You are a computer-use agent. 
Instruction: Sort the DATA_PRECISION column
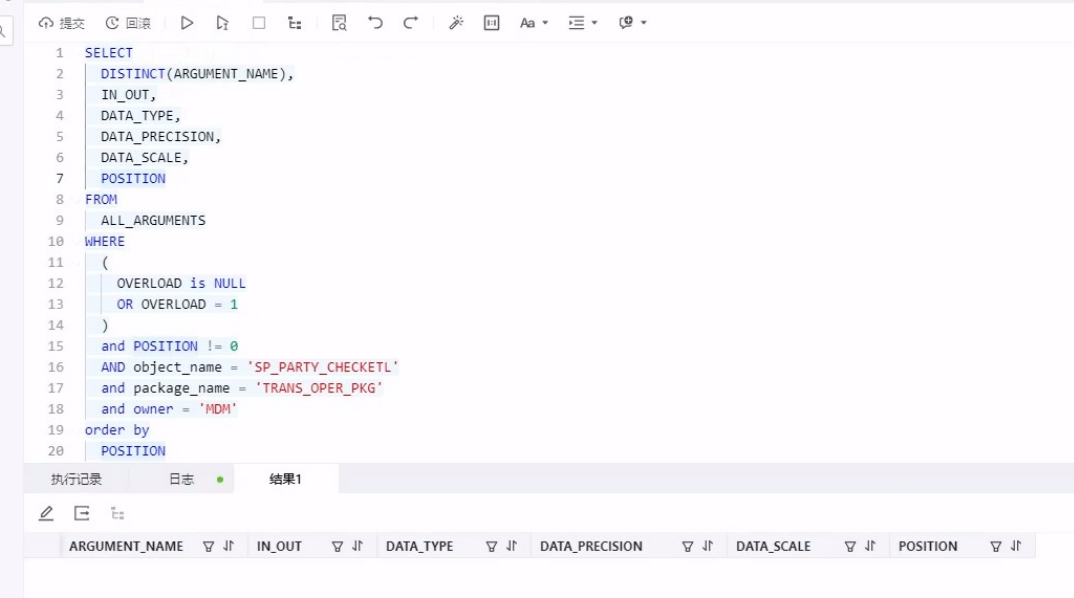(x=708, y=546)
